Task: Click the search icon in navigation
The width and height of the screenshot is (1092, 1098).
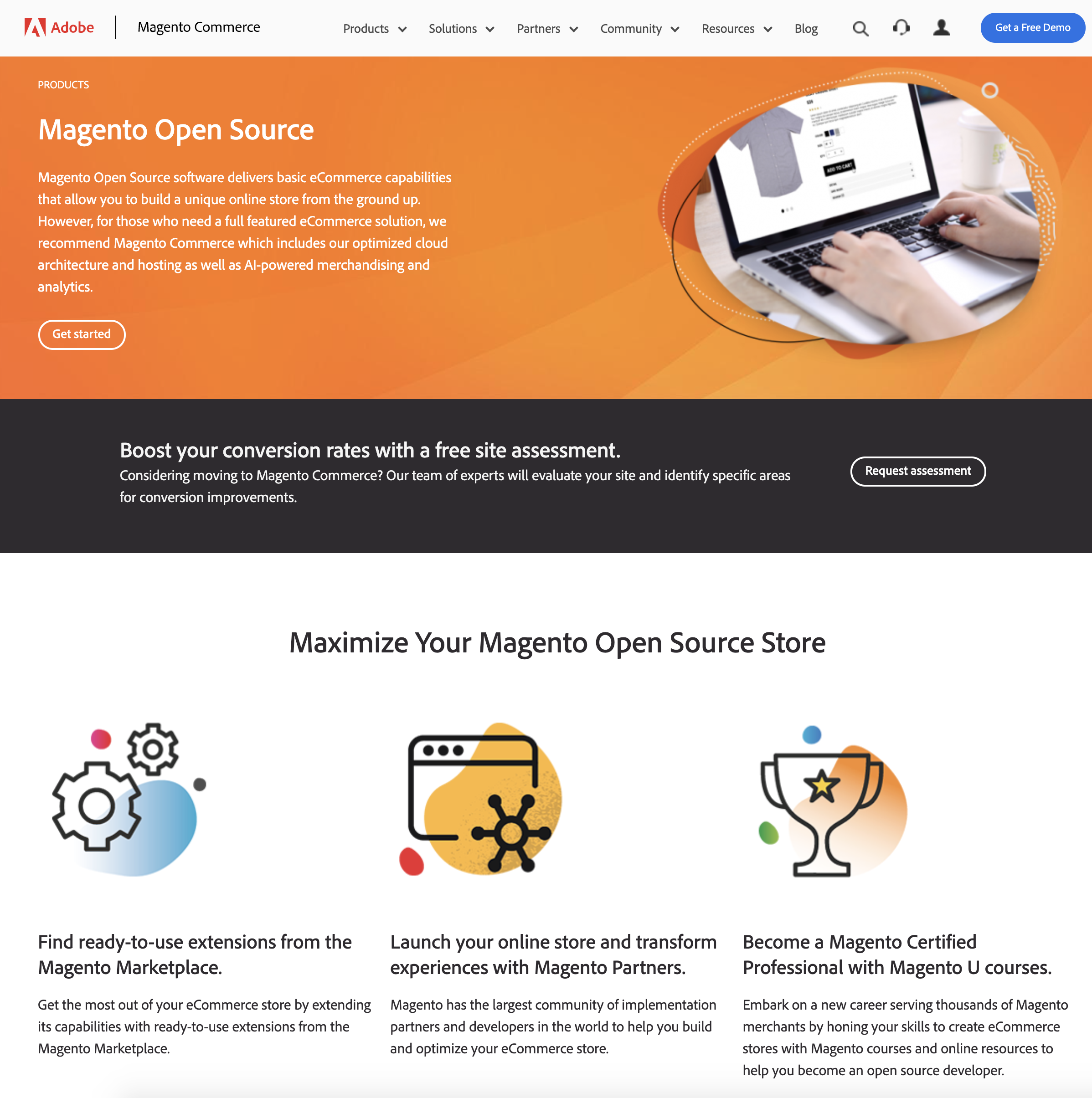Action: click(x=861, y=28)
